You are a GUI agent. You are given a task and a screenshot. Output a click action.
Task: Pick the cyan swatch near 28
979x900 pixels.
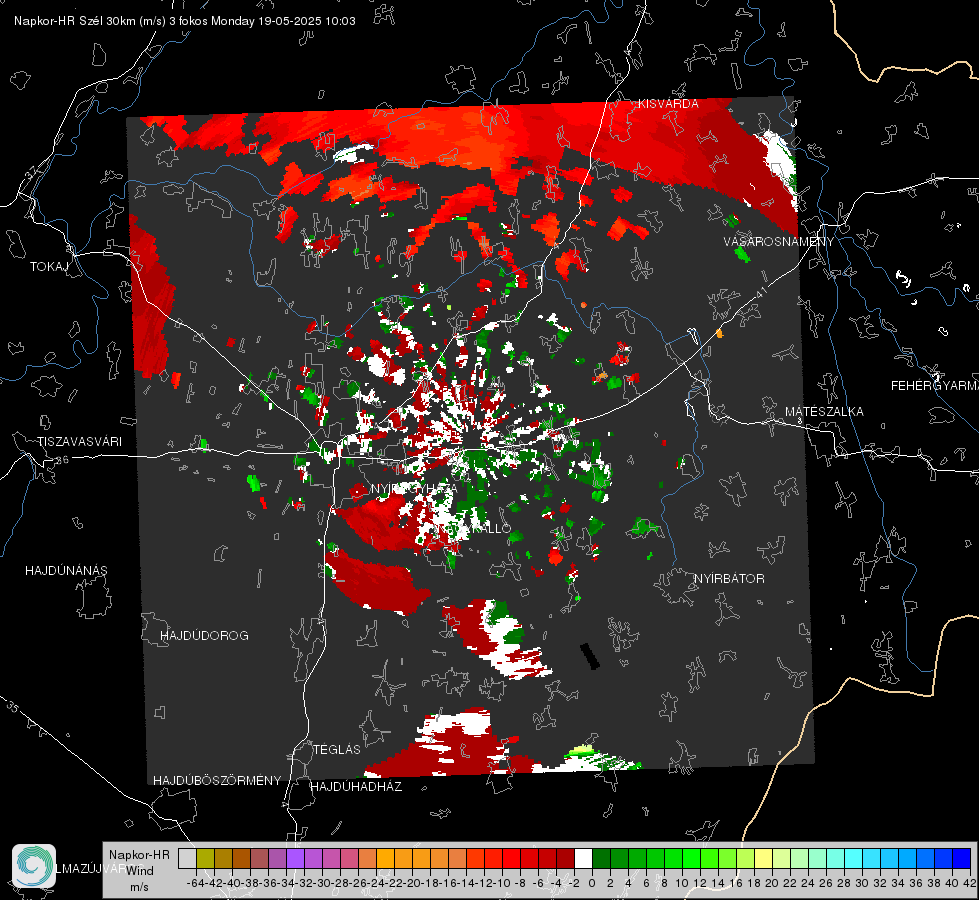coord(854,858)
